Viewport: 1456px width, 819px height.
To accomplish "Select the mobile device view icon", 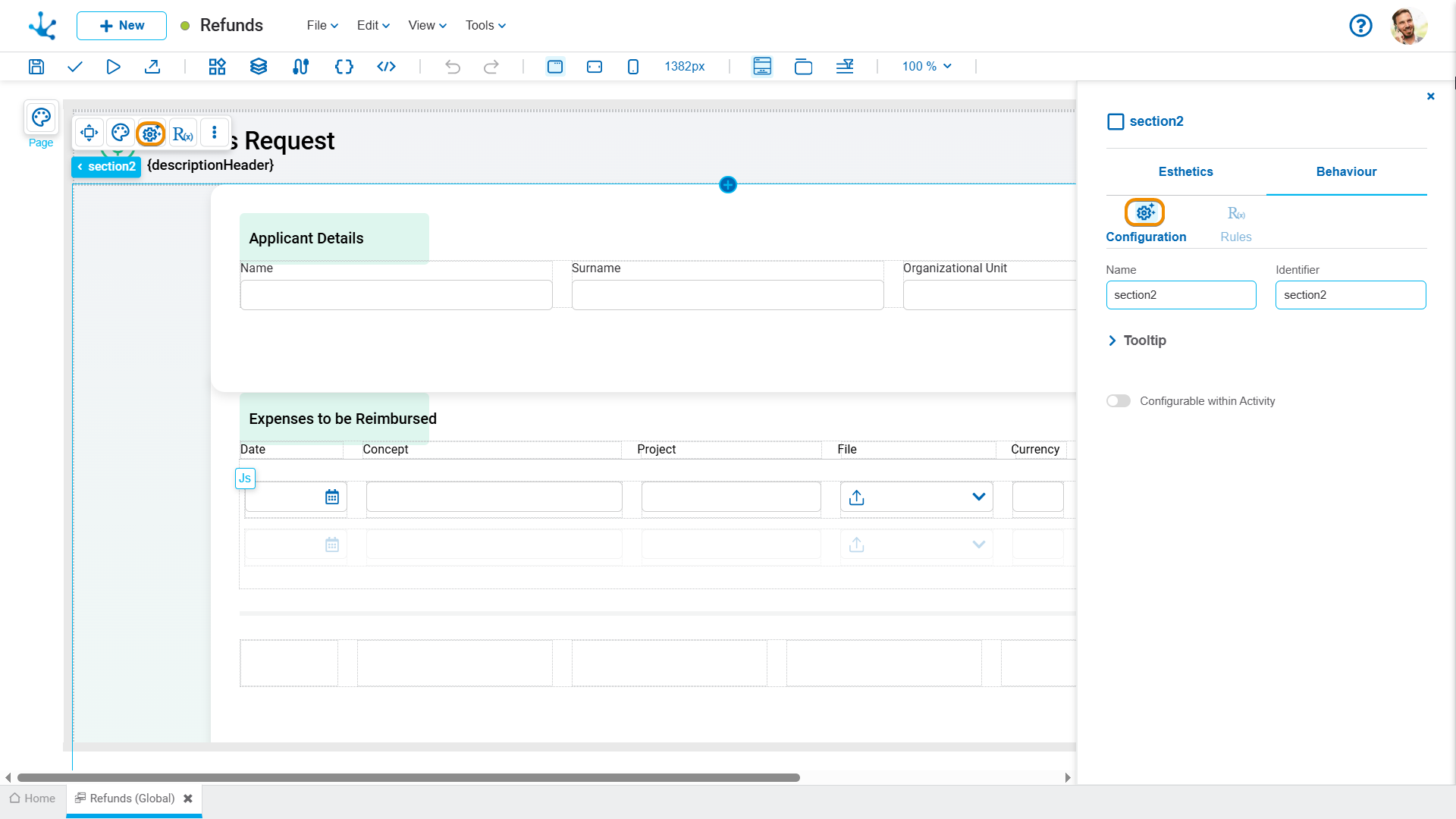I will 633,67.
